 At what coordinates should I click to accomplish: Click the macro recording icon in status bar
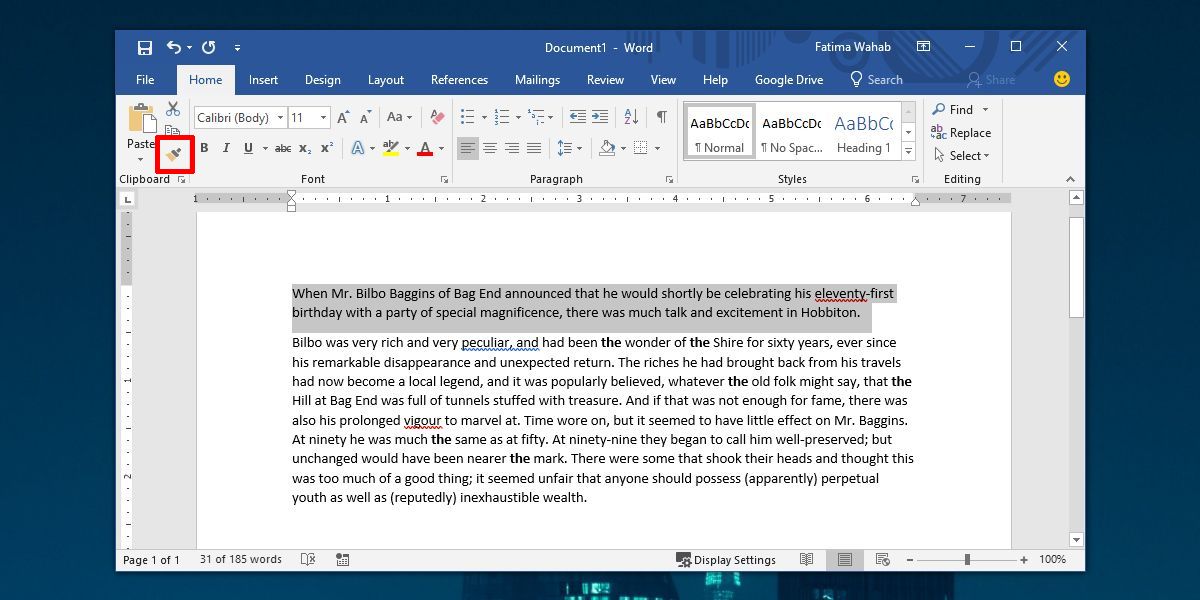[x=343, y=560]
